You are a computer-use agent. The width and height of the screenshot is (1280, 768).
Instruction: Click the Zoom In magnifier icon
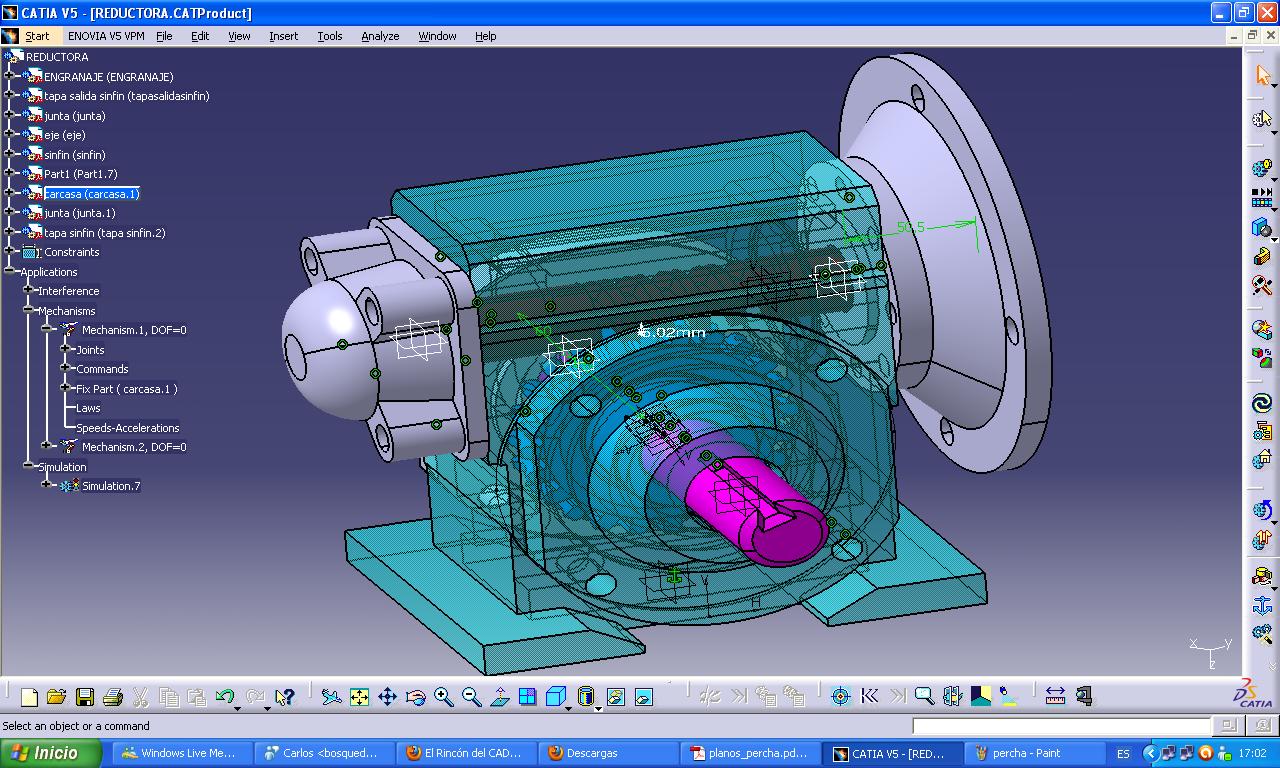(443, 697)
